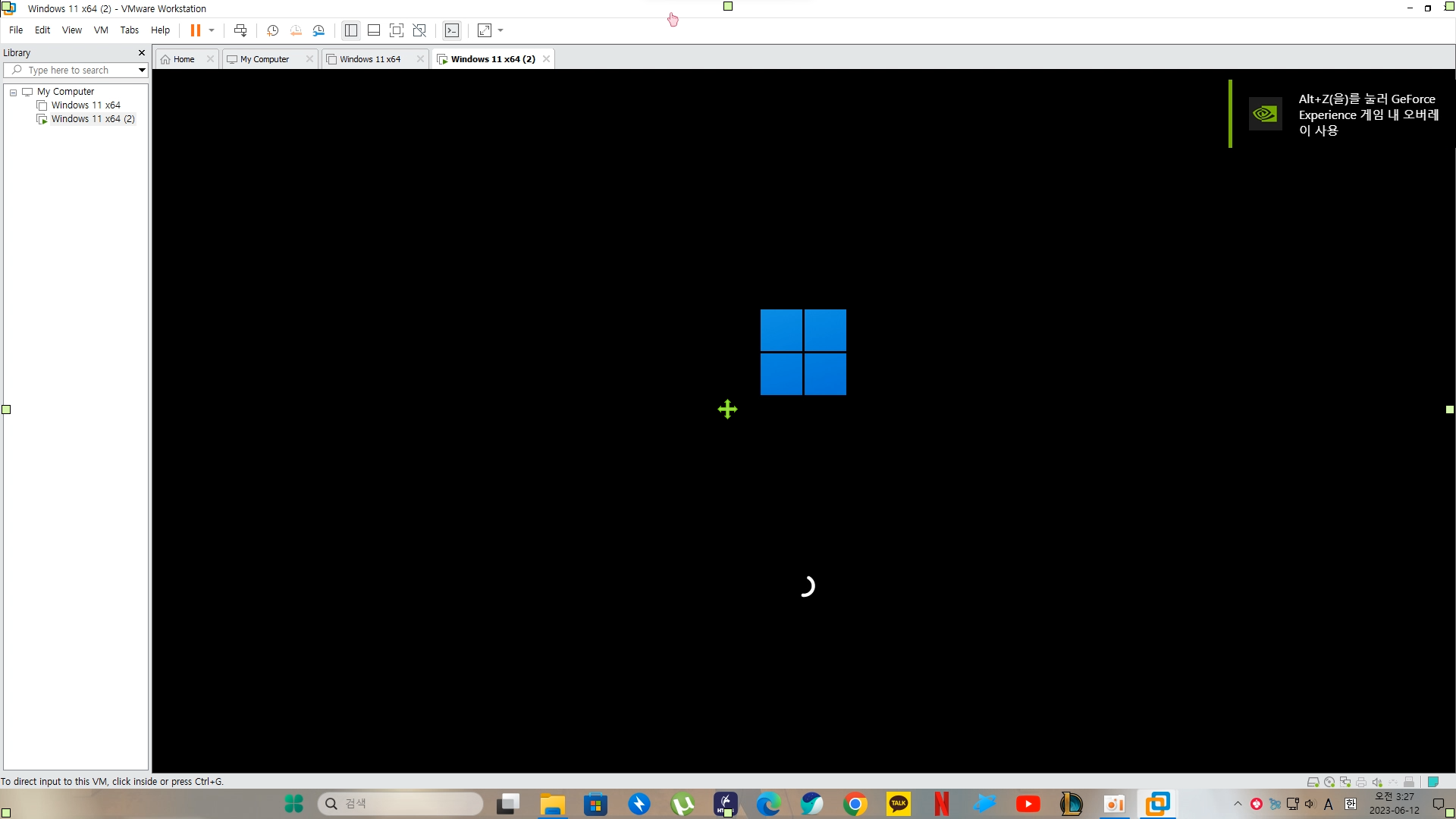1456x819 pixels.
Task: Open the File menu
Action: [16, 30]
